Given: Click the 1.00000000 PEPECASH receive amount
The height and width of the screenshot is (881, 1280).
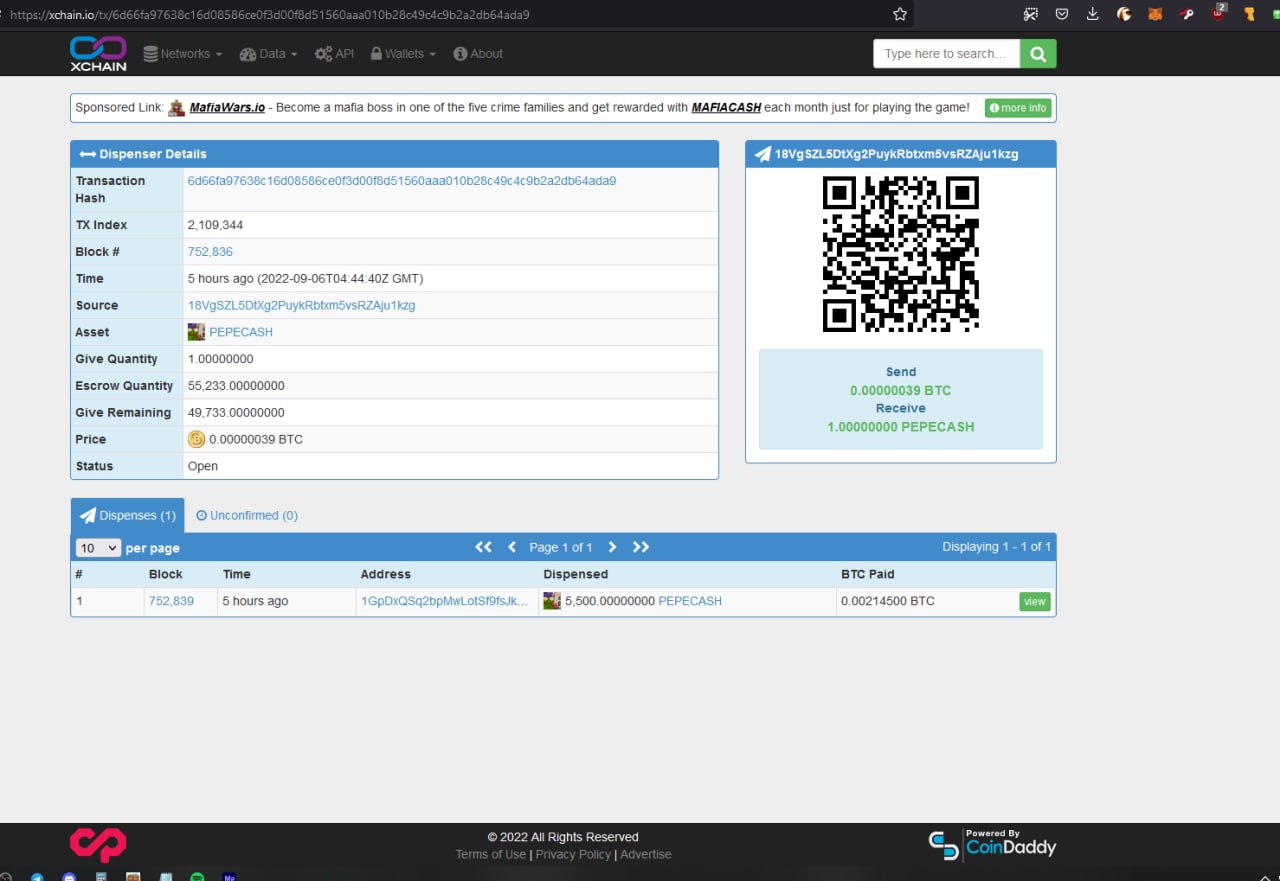Looking at the screenshot, I should 900,426.
